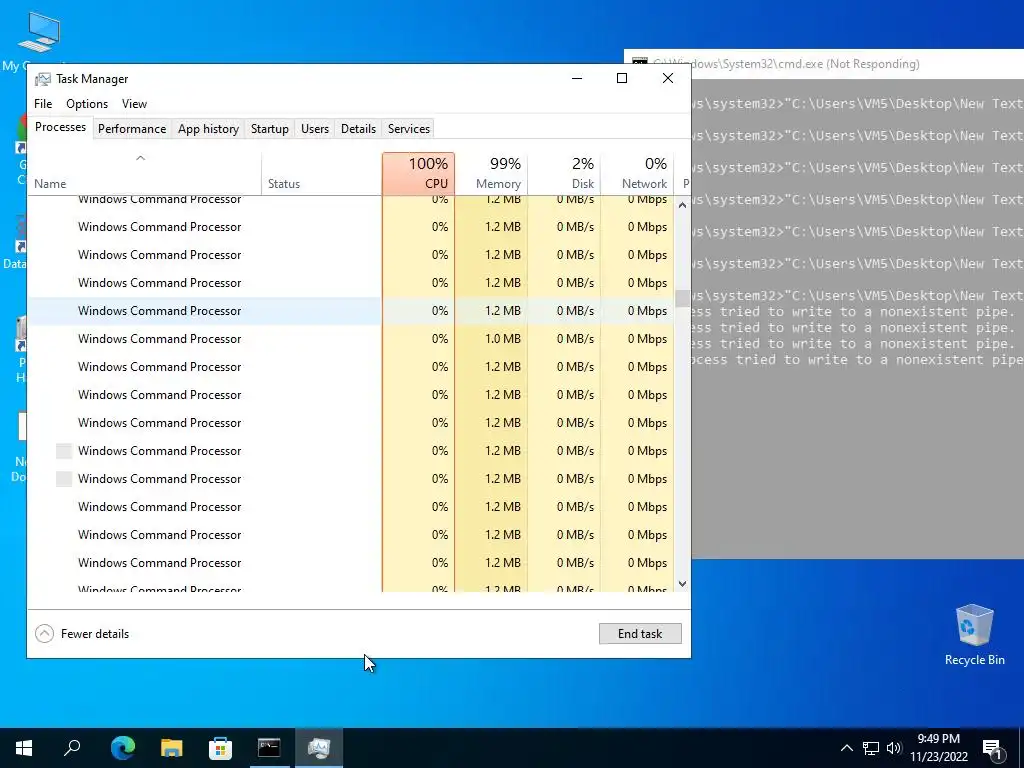The width and height of the screenshot is (1024, 768).
Task: Sort by Status column header
Action: [321, 174]
